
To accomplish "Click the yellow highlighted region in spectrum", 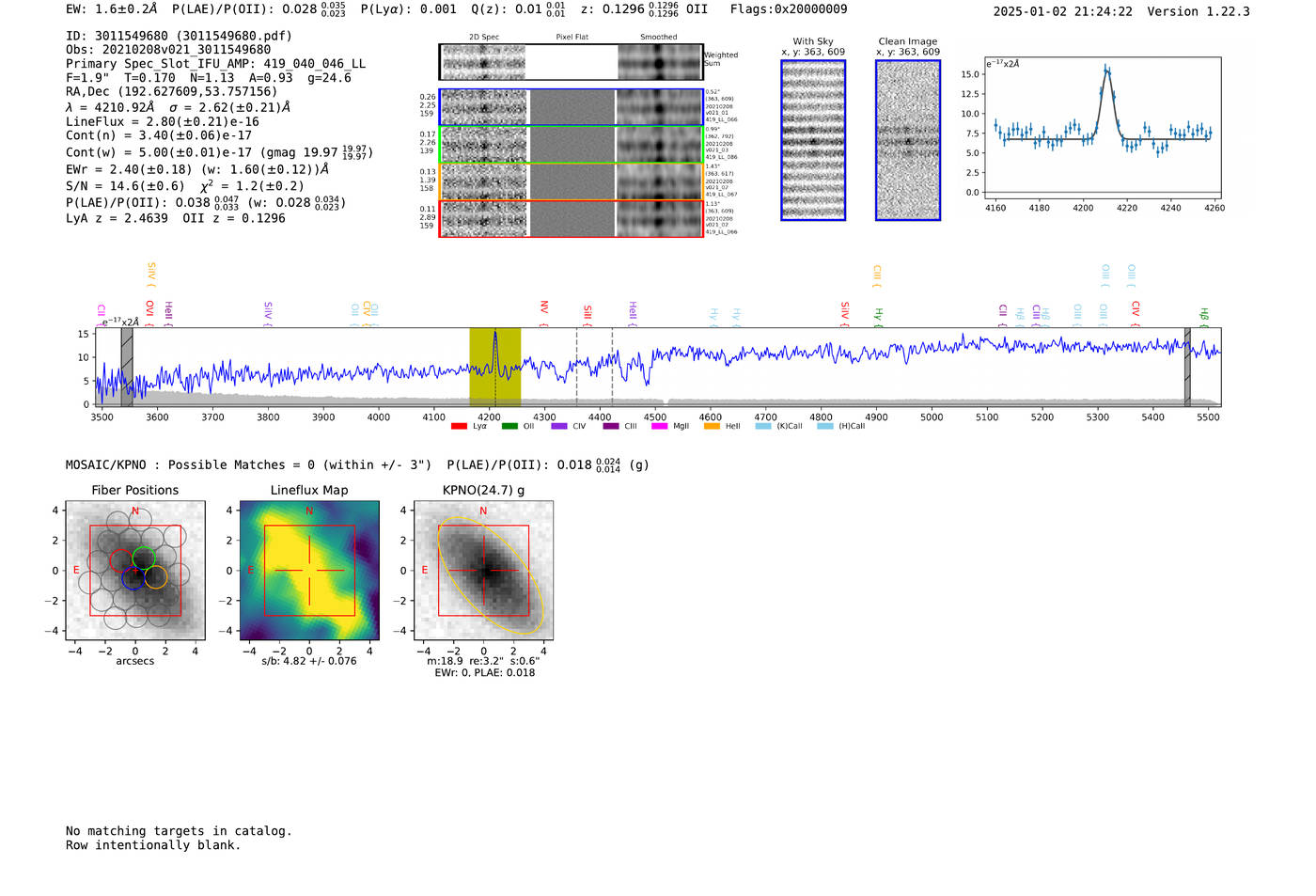I will click(x=495, y=367).
